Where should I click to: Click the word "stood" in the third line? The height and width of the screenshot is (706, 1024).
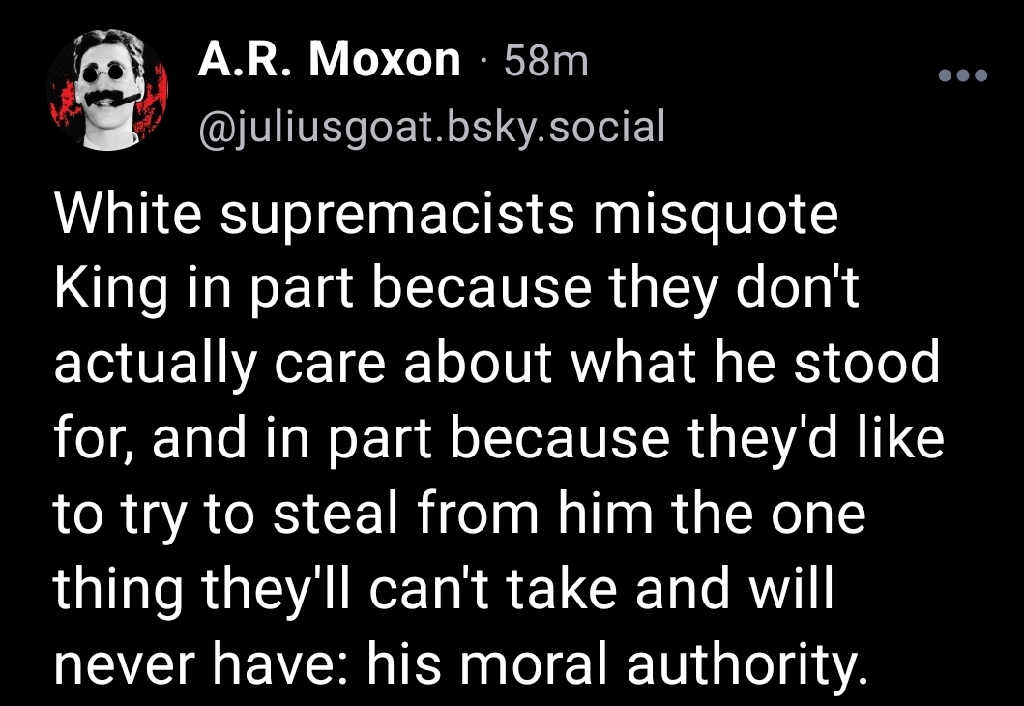pos(867,363)
